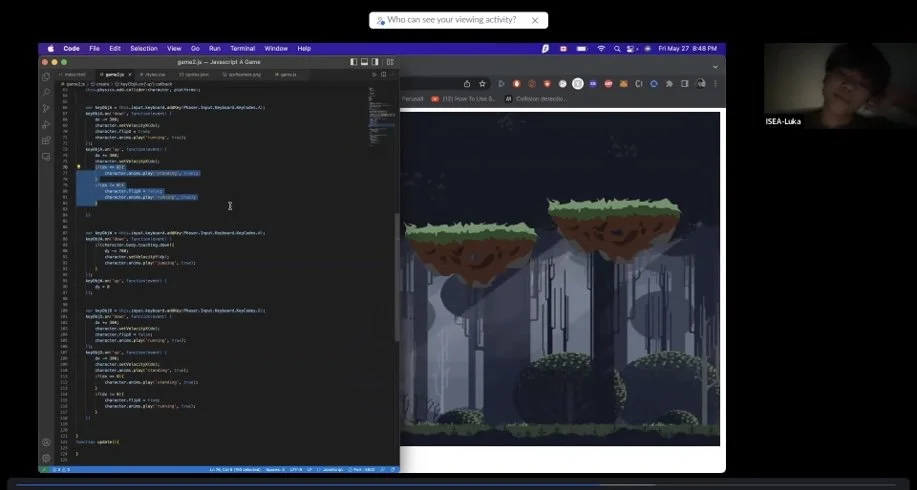Screen dimensions: 917x490
Task: Click the date and time in menu bar
Action: coord(688,49)
